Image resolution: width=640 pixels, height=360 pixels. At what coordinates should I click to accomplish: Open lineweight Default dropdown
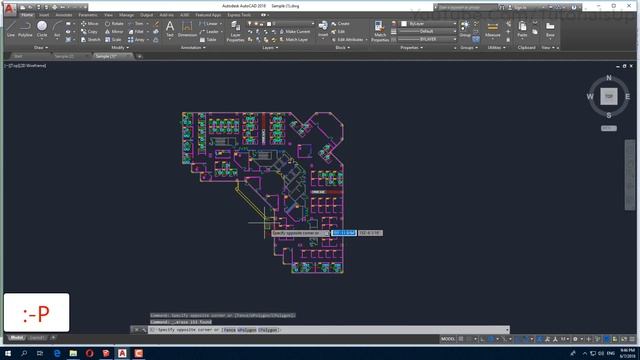(428, 31)
